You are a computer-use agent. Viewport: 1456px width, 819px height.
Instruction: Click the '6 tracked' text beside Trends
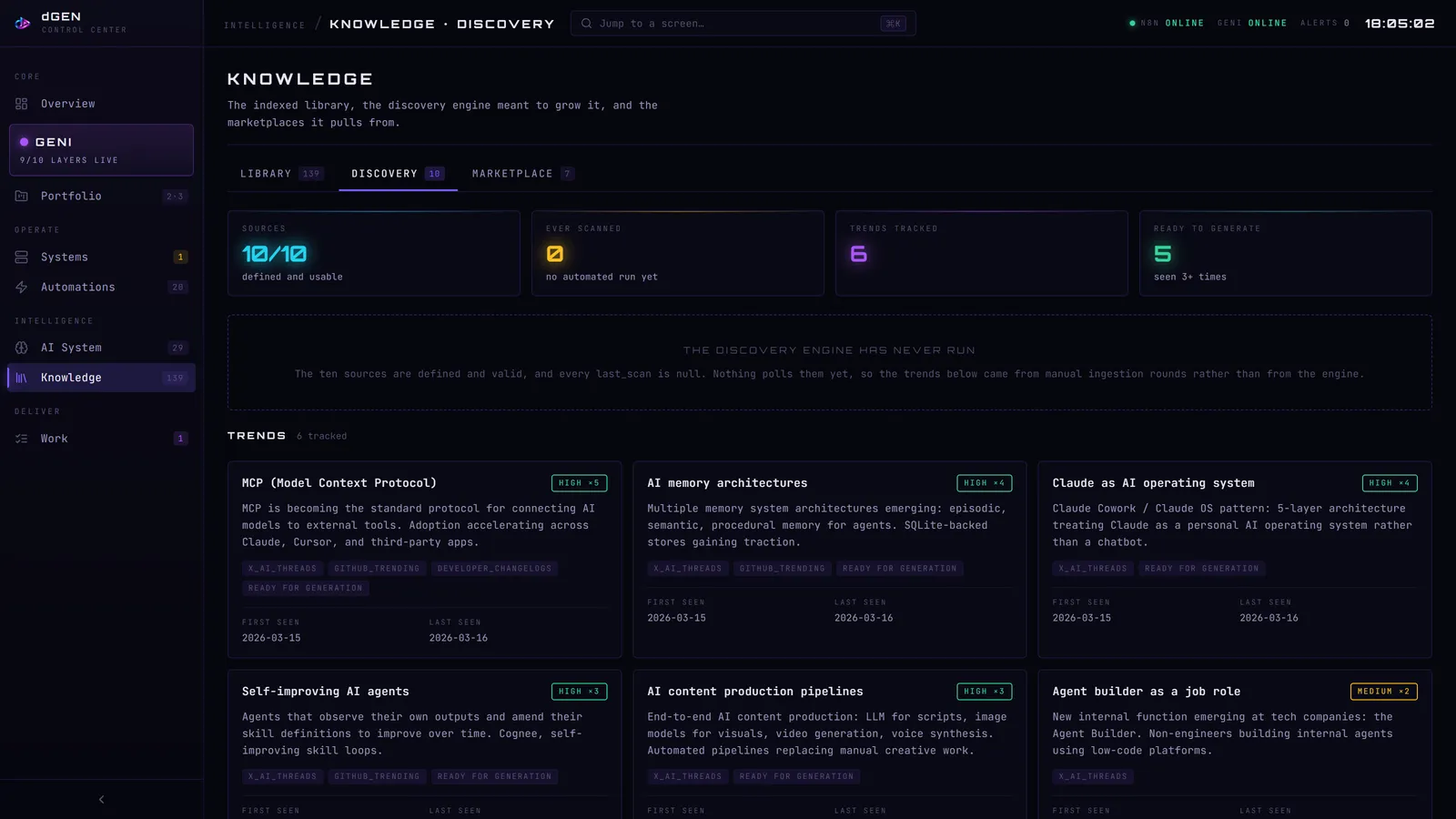click(x=321, y=437)
